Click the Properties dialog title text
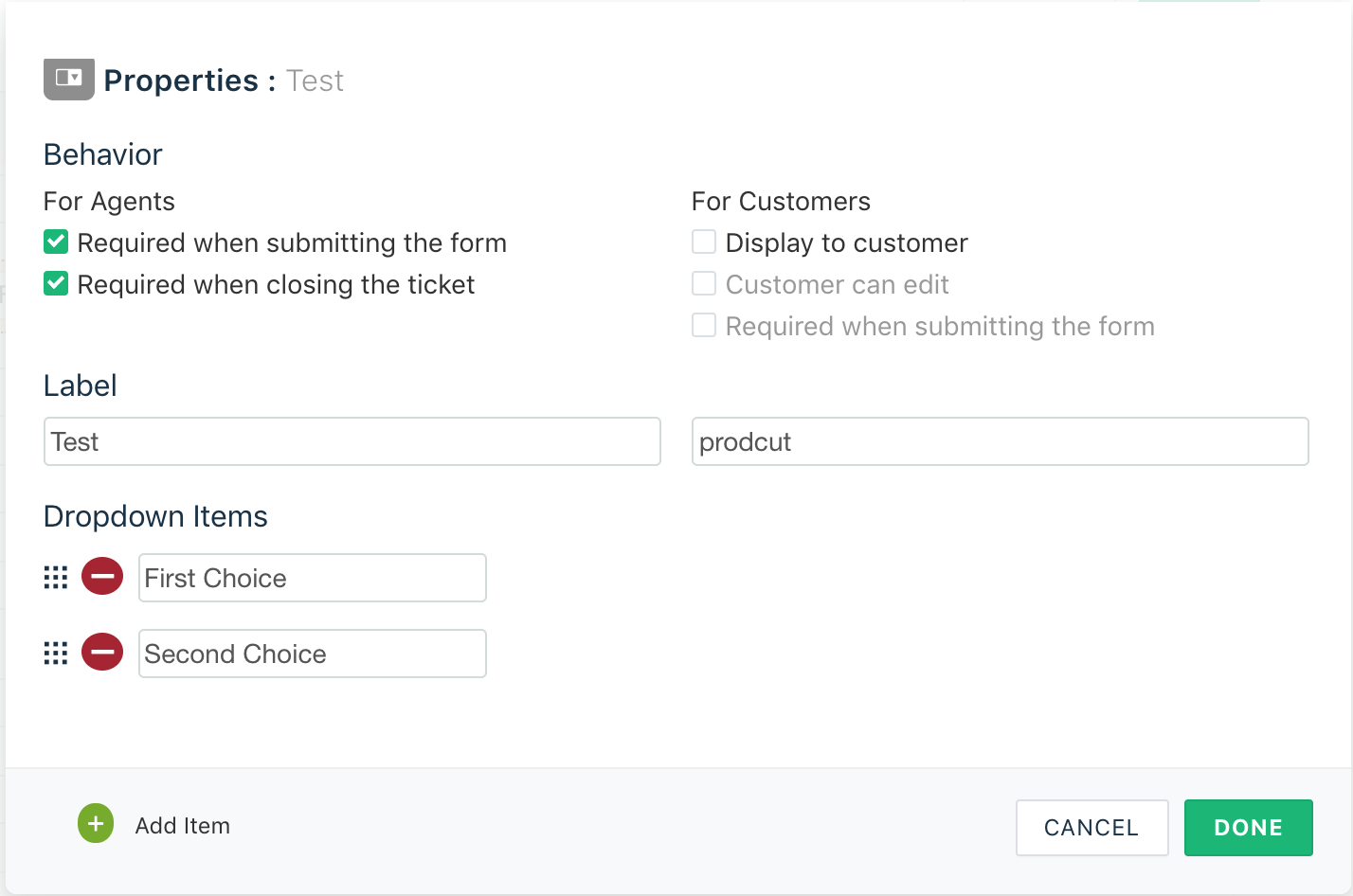1353x896 pixels. [x=180, y=81]
